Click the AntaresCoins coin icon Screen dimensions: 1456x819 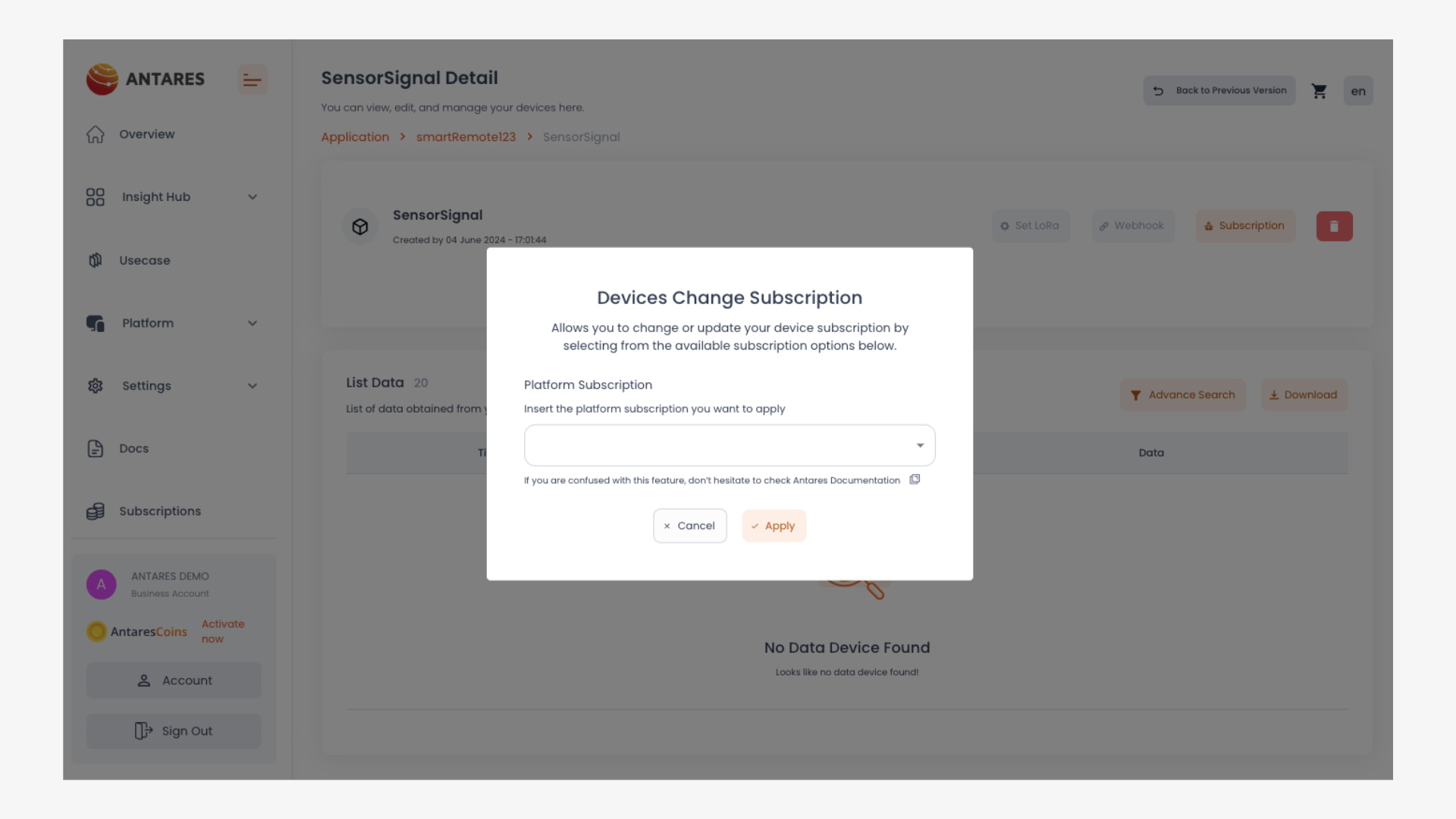coord(96,632)
